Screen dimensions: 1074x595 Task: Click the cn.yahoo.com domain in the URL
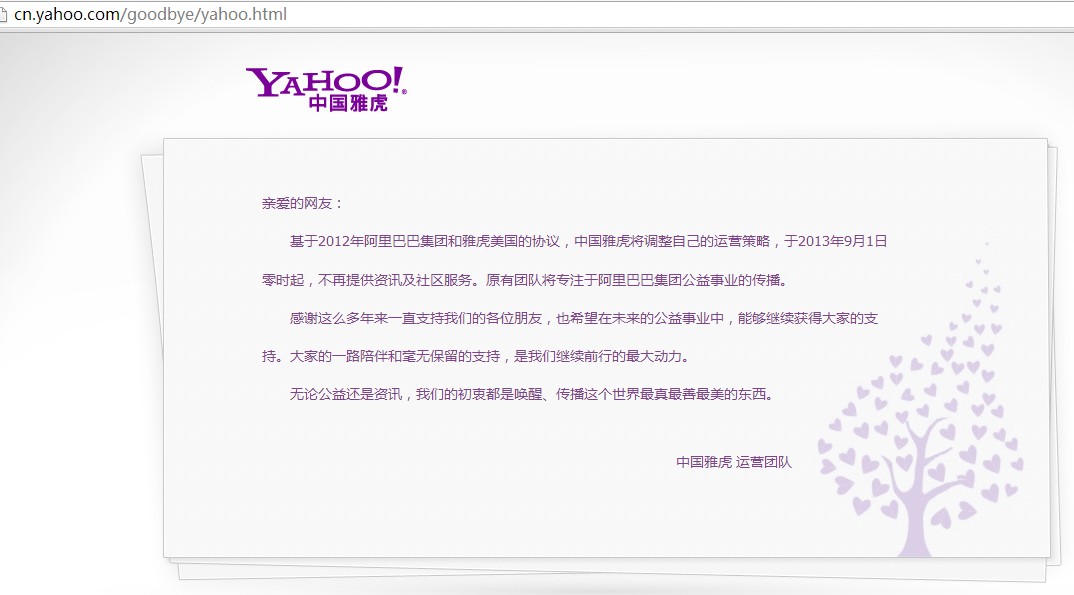(68, 15)
